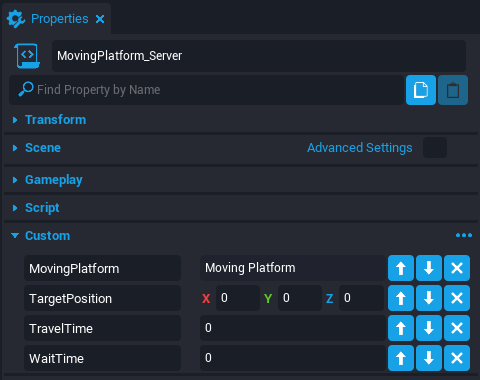Click the MovingPlatform_Server name field

click(x=259, y=56)
